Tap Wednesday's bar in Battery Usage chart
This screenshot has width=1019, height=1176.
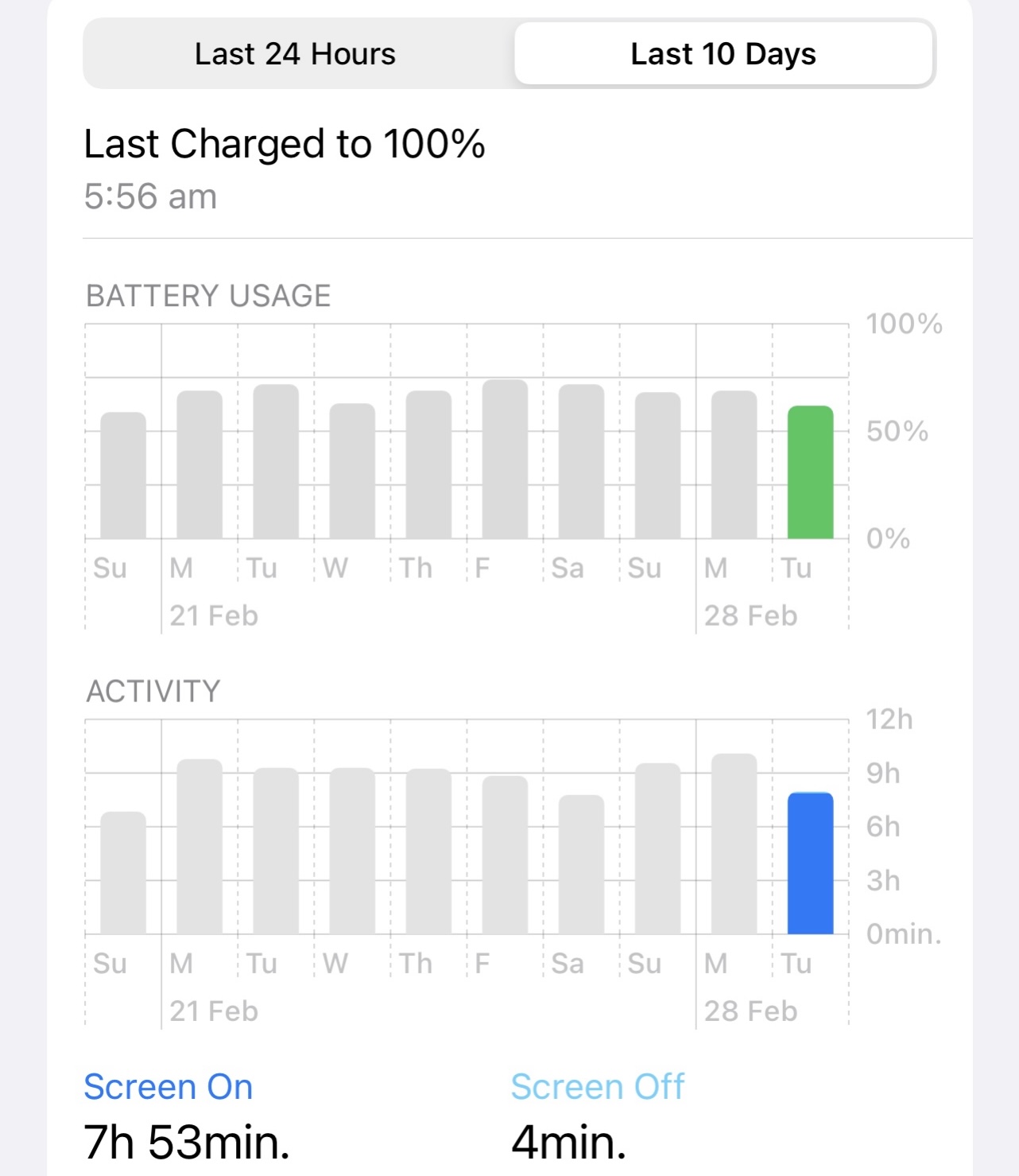352,472
